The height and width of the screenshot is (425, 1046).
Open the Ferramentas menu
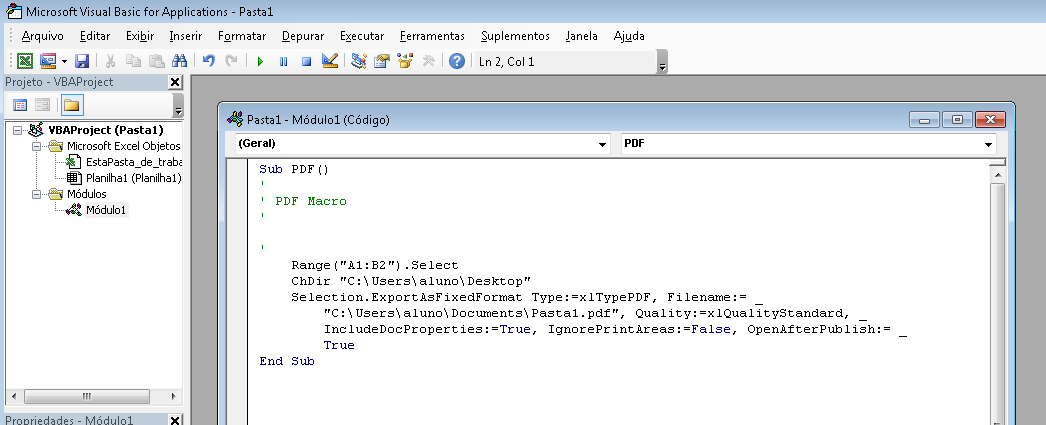(432, 36)
